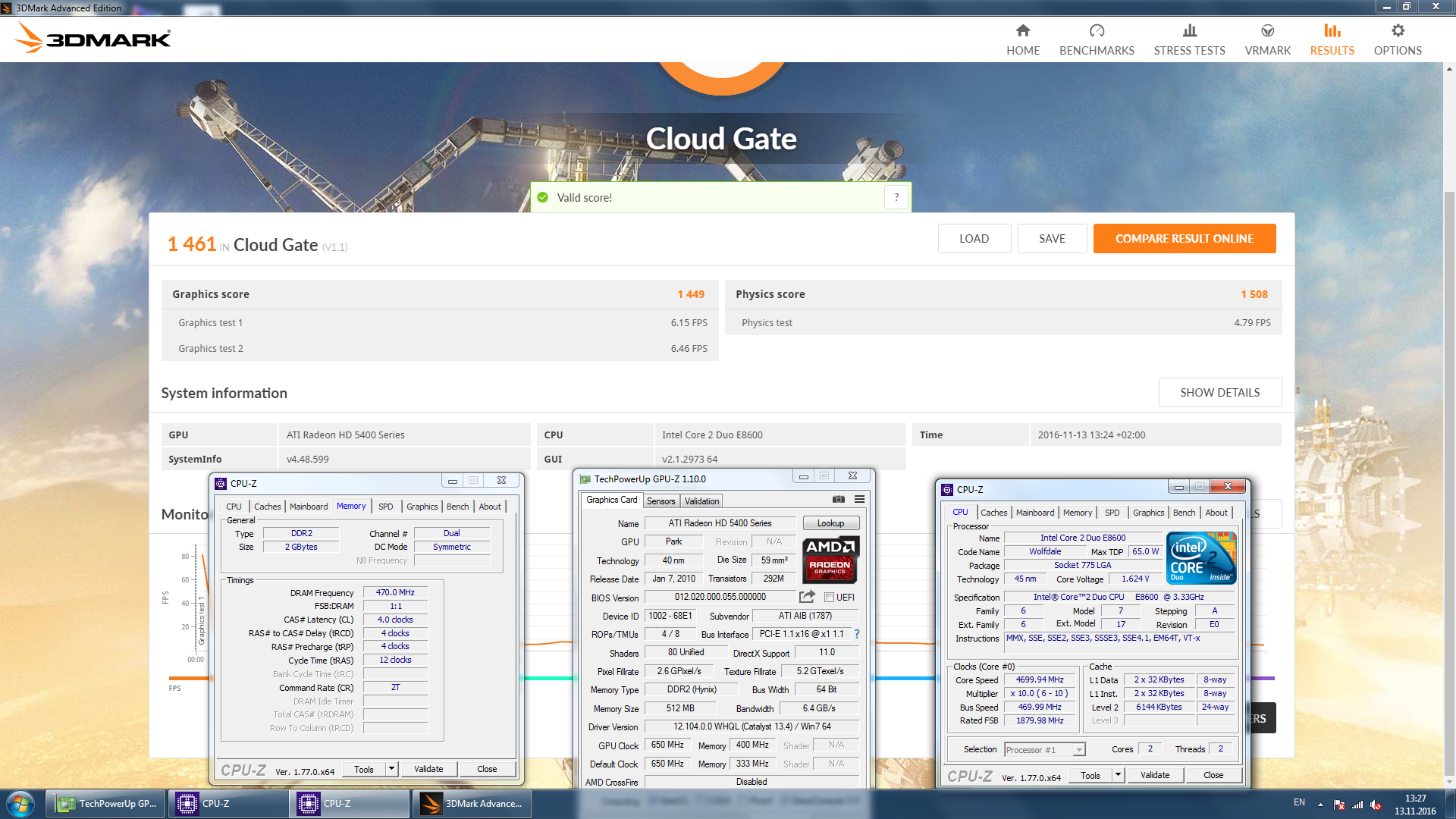This screenshot has width=1456, height=819.
Task: Select the Mainboard tab in left CPU-Z window
Action: click(x=309, y=507)
